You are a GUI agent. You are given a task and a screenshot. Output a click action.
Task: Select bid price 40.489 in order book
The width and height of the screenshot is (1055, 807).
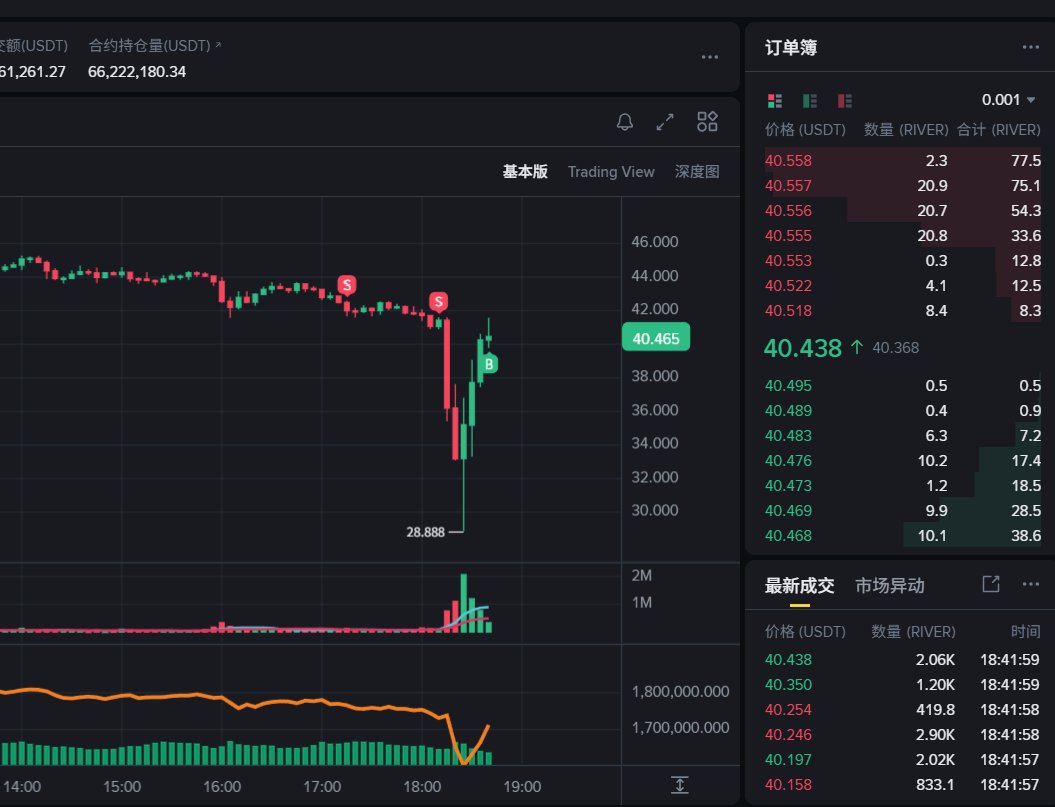click(x=789, y=411)
